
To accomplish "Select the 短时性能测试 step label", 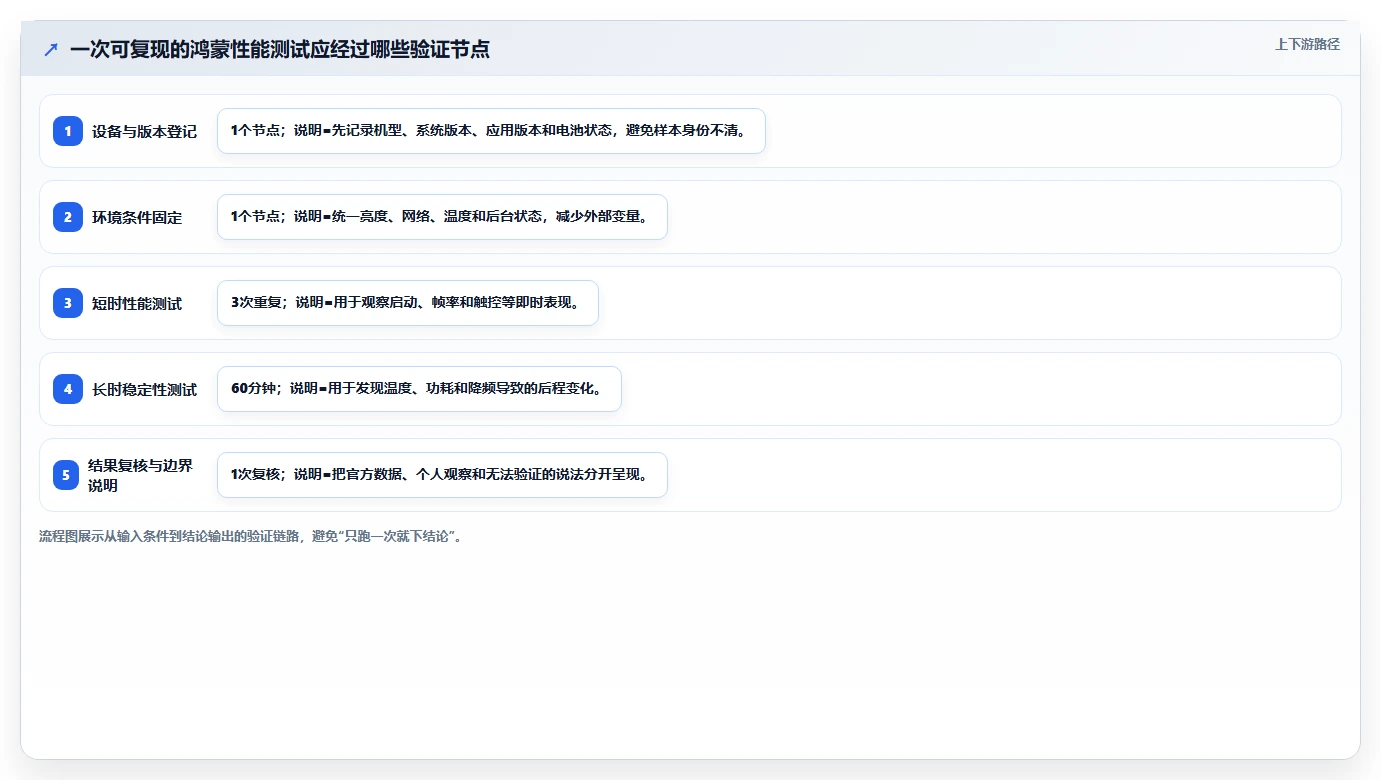I will pos(137,303).
